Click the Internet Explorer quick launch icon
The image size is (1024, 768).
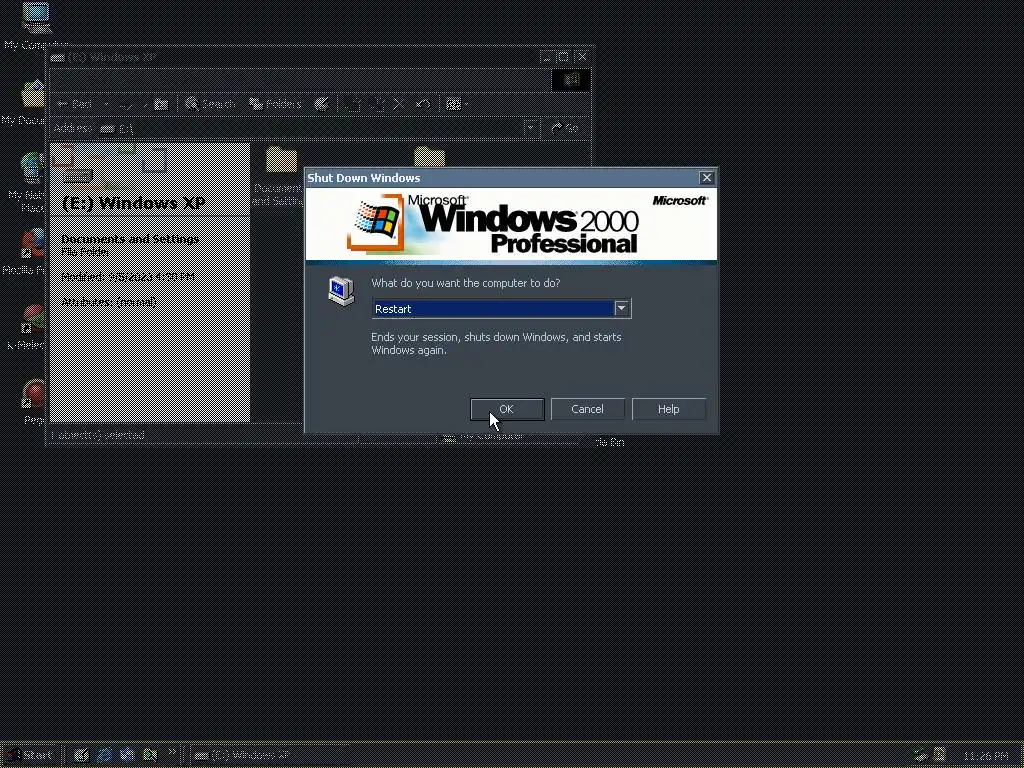[x=104, y=755]
